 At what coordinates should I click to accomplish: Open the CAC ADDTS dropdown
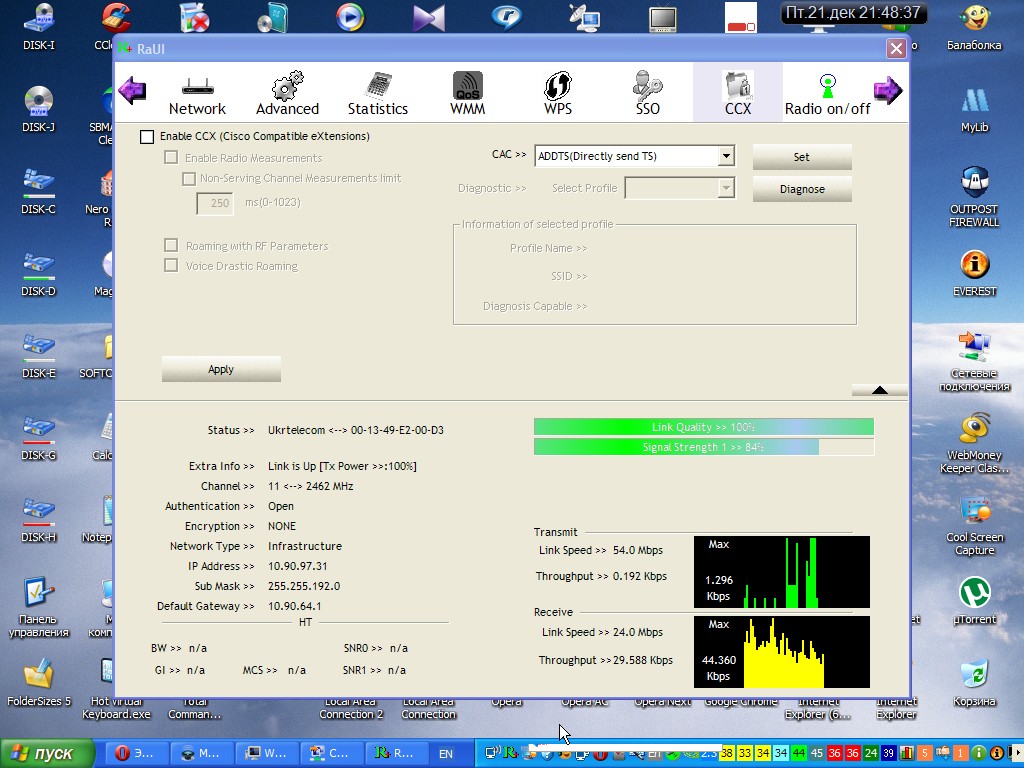click(726, 156)
